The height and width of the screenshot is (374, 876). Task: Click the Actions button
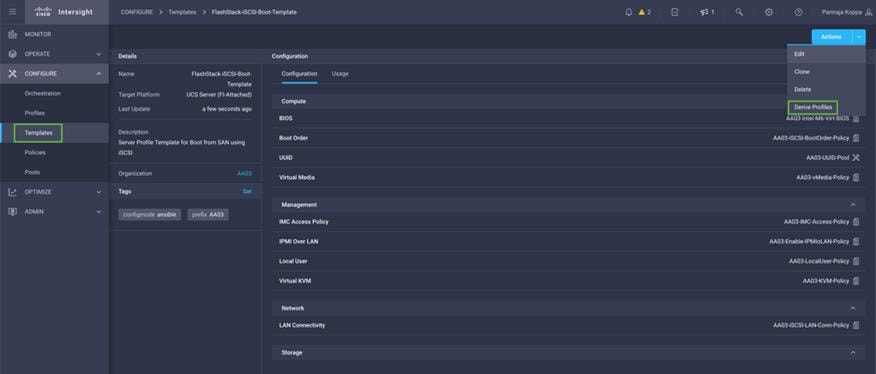[x=831, y=37]
